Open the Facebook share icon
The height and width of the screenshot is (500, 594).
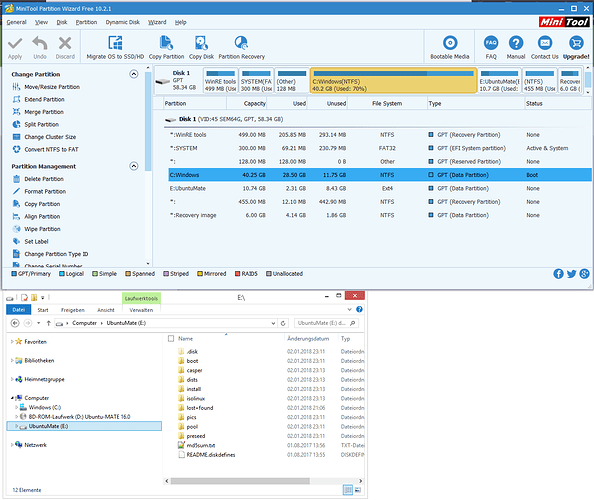tap(558, 273)
